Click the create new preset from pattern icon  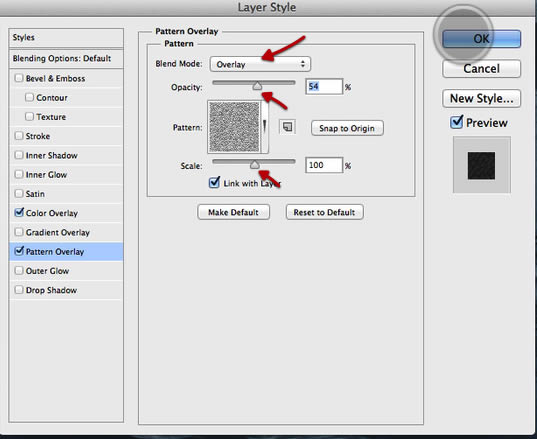click(287, 127)
